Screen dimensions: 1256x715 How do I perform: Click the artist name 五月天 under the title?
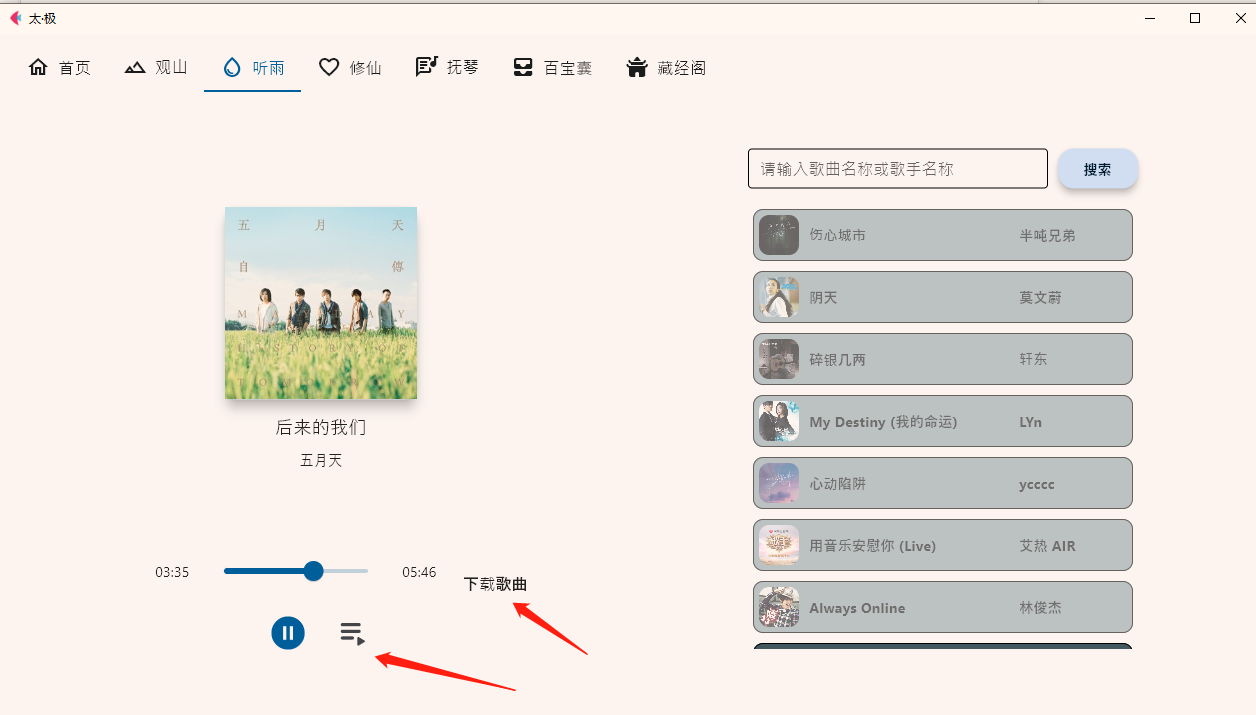pos(321,460)
